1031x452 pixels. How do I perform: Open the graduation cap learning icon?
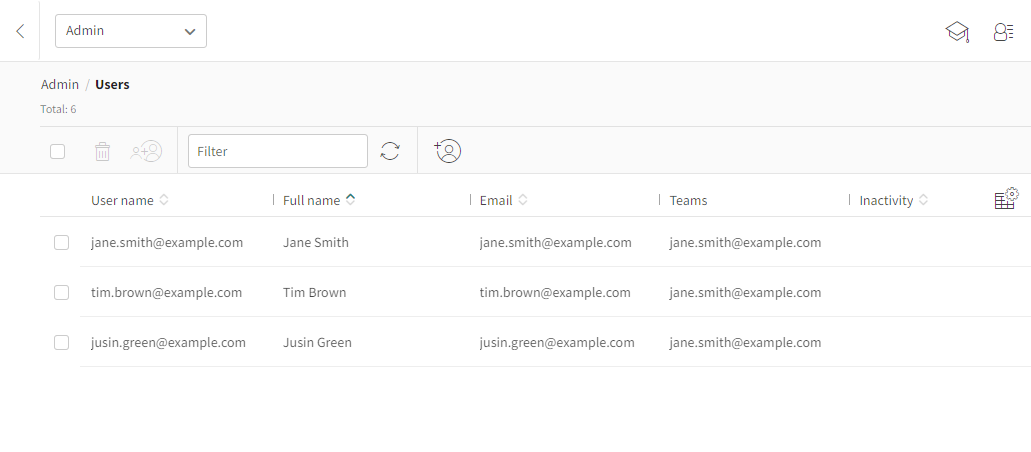[x=957, y=32]
